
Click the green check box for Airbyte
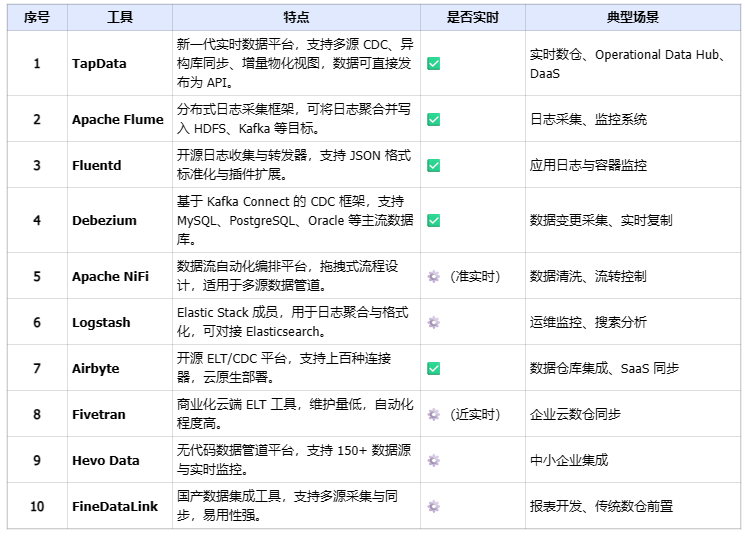tap(433, 368)
